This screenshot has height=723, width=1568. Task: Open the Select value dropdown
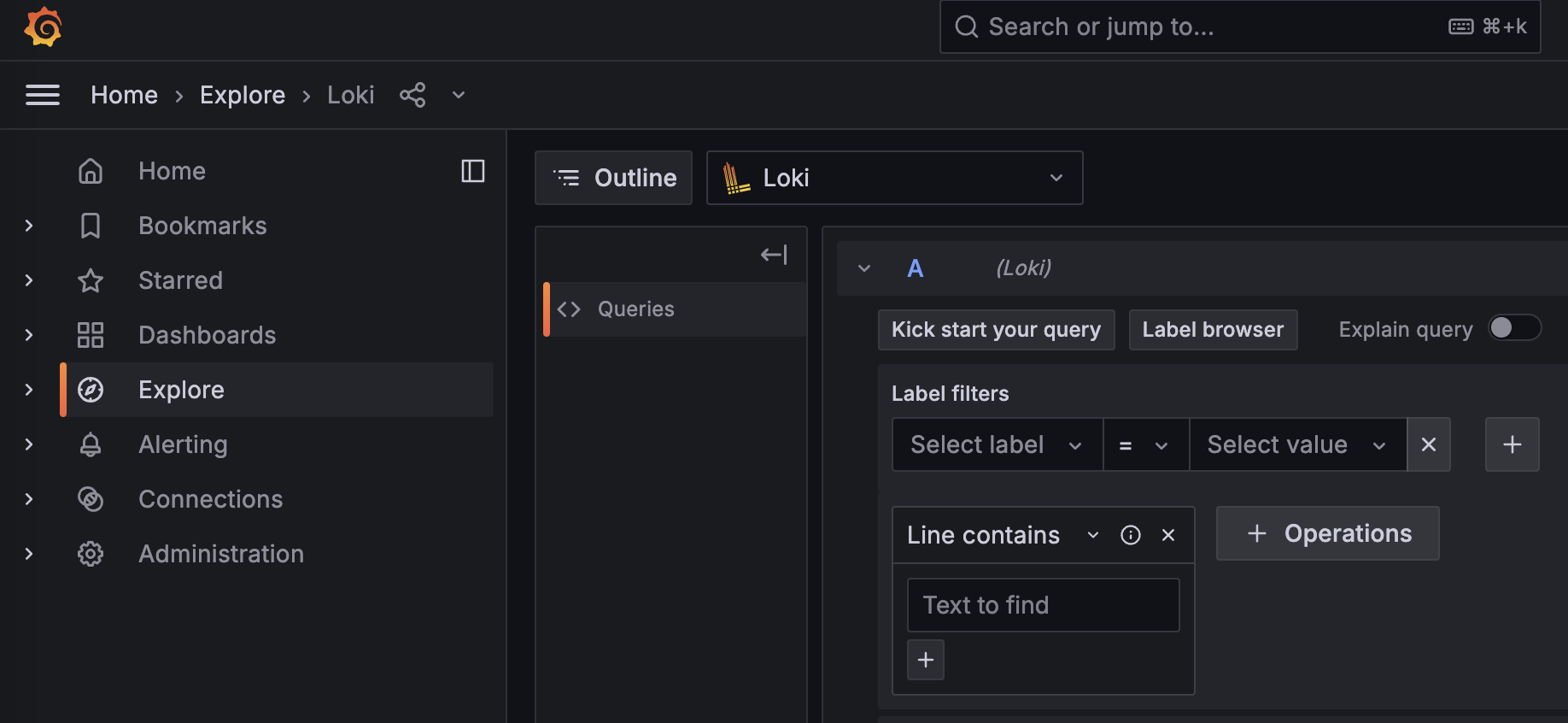pos(1297,444)
